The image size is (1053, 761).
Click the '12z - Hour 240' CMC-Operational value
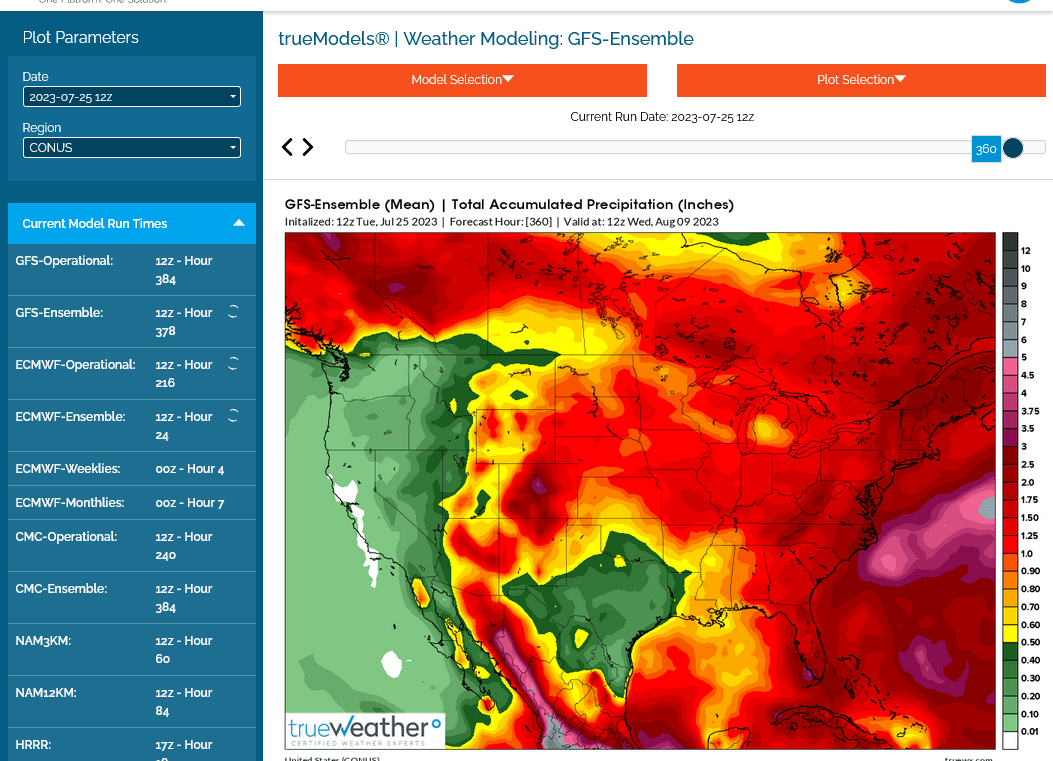pyautogui.click(x=184, y=546)
